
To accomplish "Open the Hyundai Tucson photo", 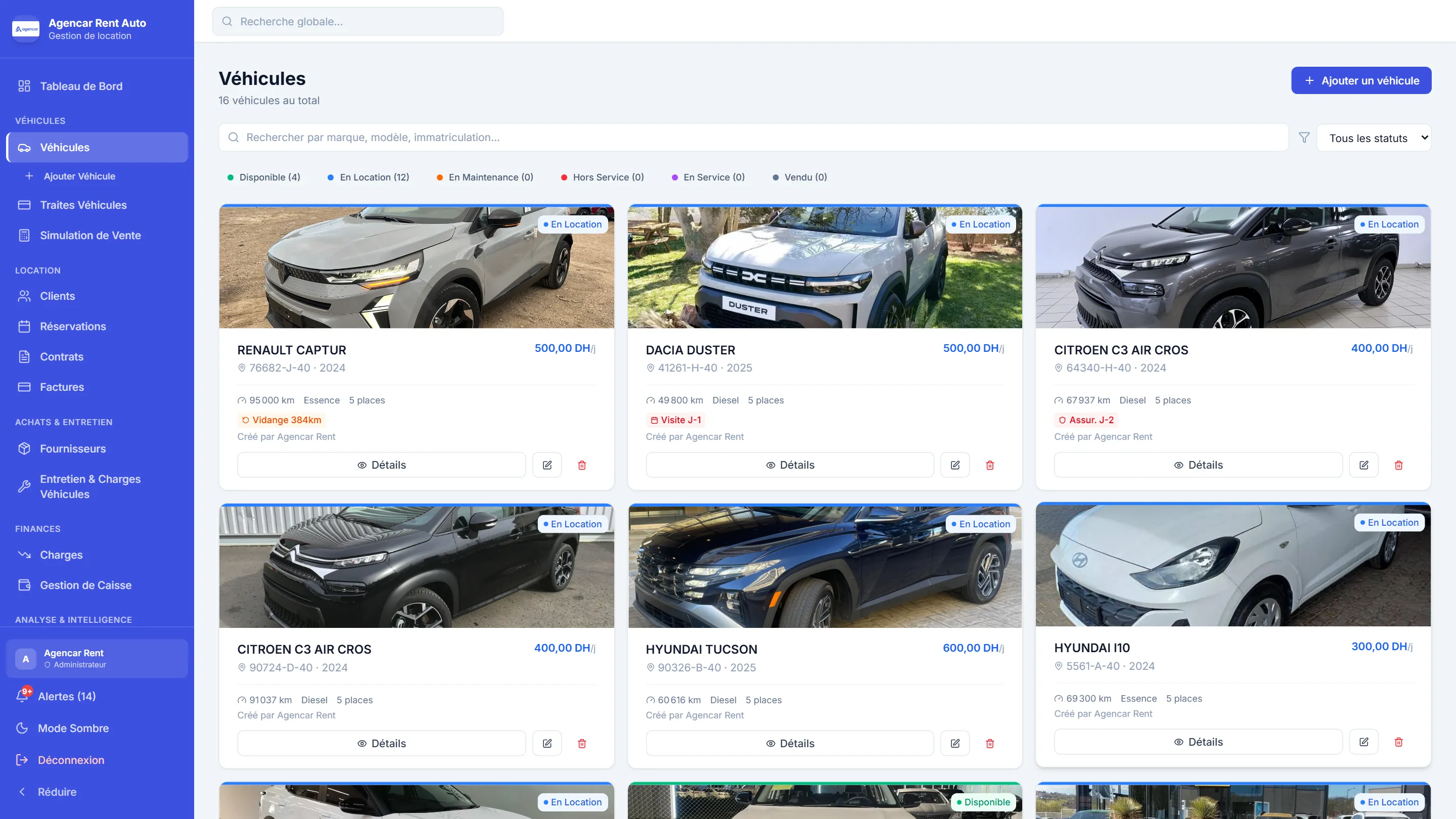I will point(825,567).
